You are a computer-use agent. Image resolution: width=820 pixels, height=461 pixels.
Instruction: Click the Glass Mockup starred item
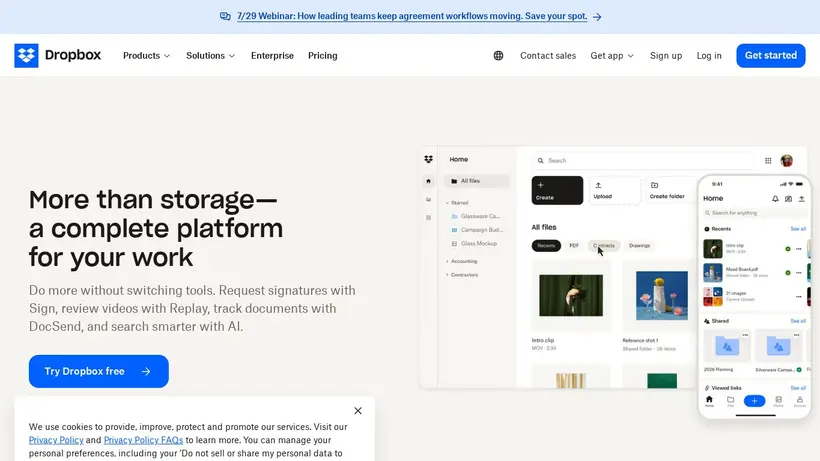point(474,244)
